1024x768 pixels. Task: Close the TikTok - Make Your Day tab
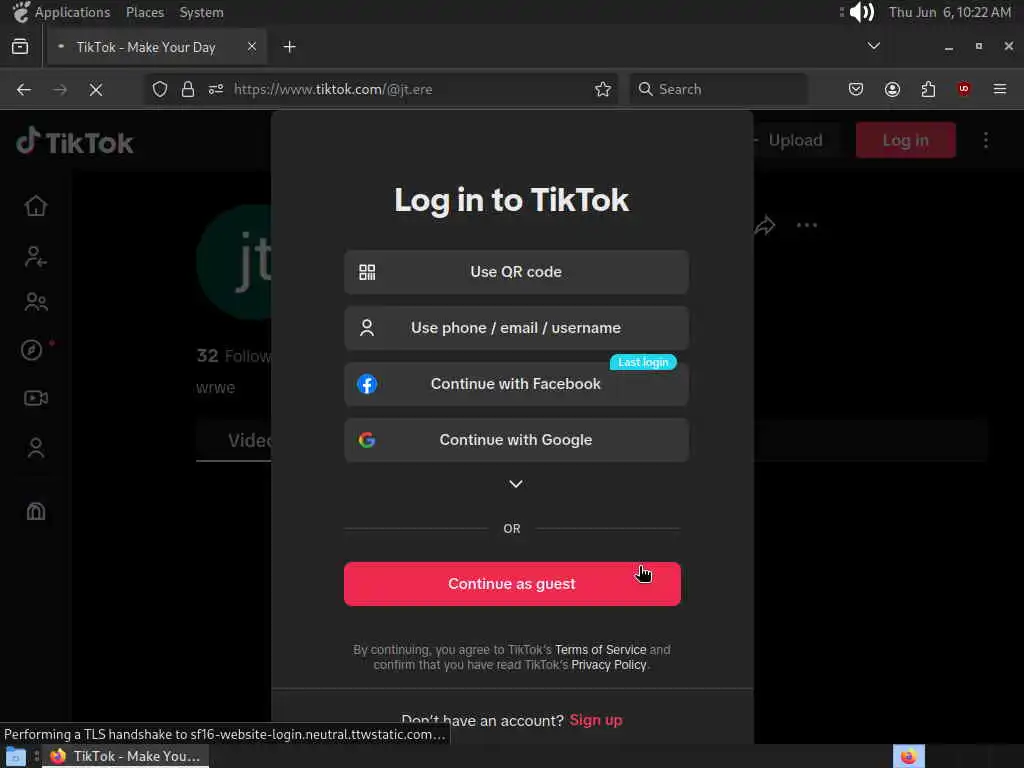(251, 46)
